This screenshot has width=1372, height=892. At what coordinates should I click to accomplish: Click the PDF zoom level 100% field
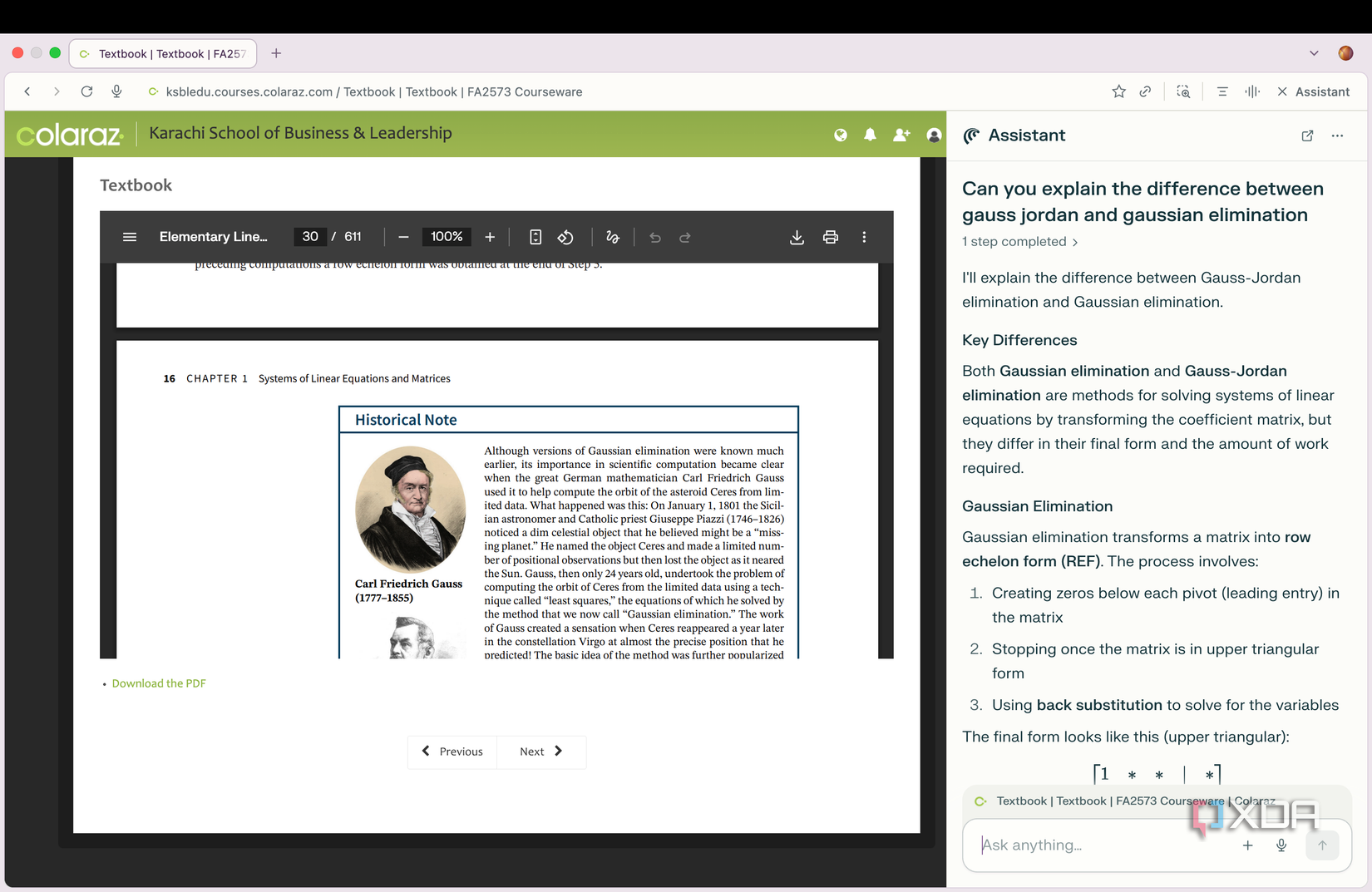click(447, 237)
